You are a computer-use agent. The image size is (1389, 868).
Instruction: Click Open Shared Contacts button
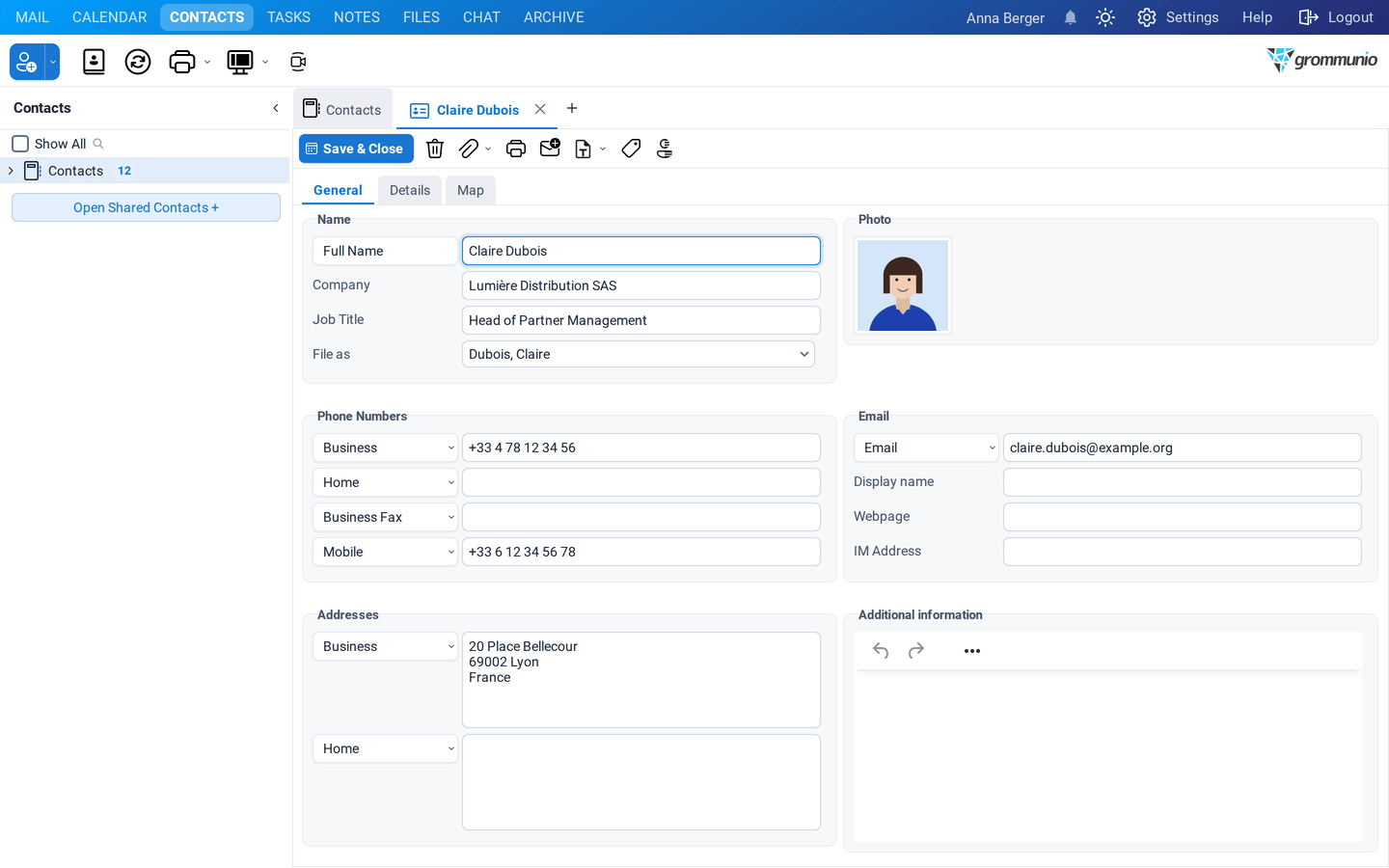coord(146,207)
